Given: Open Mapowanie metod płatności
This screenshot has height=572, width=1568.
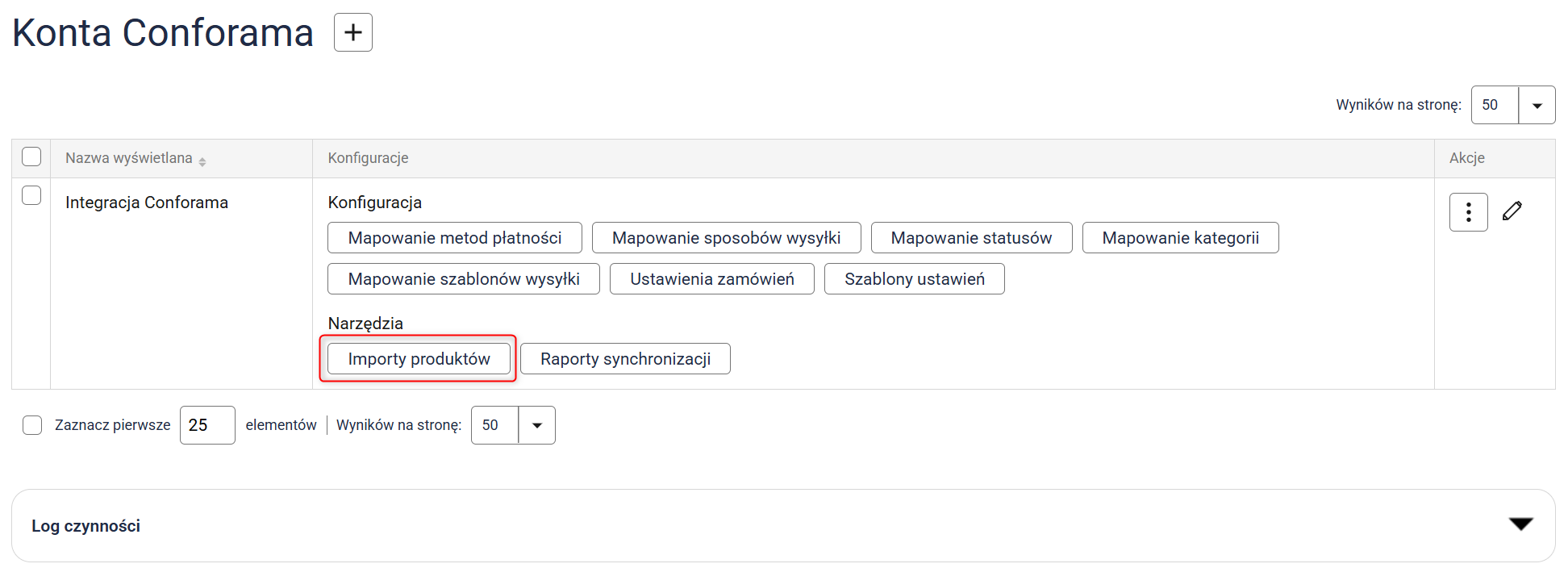Looking at the screenshot, I should [454, 238].
